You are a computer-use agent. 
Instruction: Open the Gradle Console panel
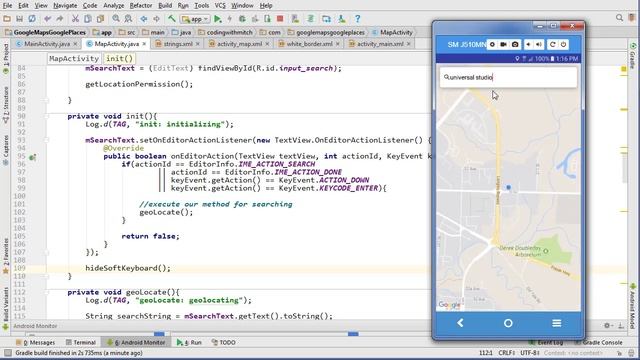(599, 342)
